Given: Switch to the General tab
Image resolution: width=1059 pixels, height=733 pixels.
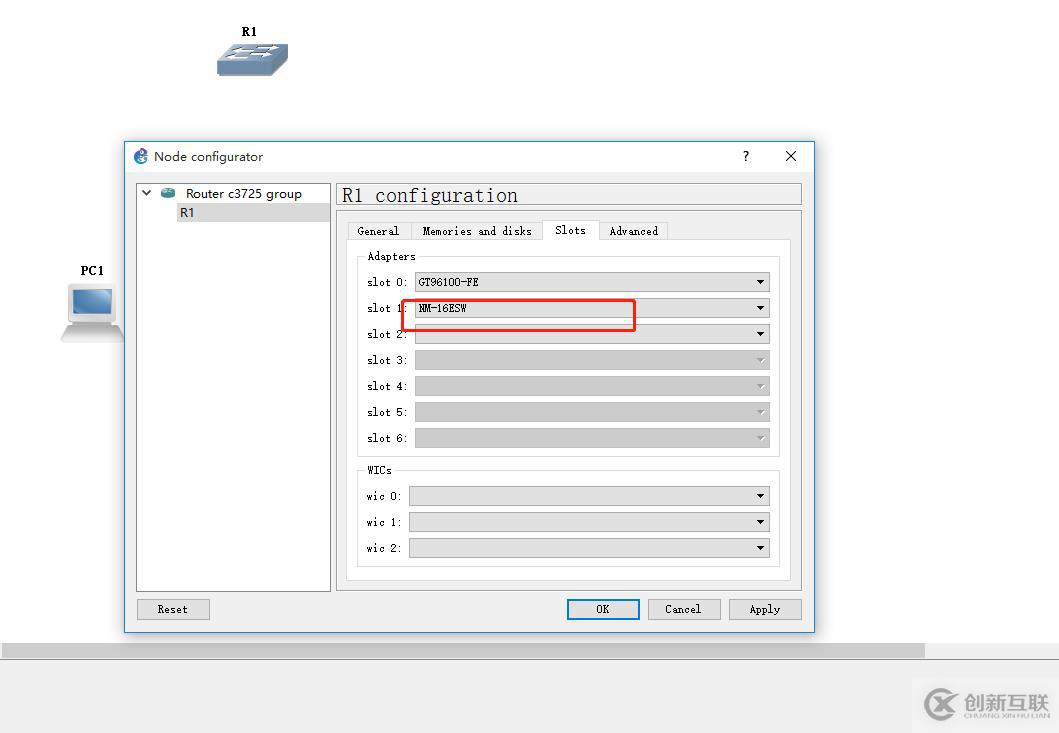Looking at the screenshot, I should [x=378, y=231].
